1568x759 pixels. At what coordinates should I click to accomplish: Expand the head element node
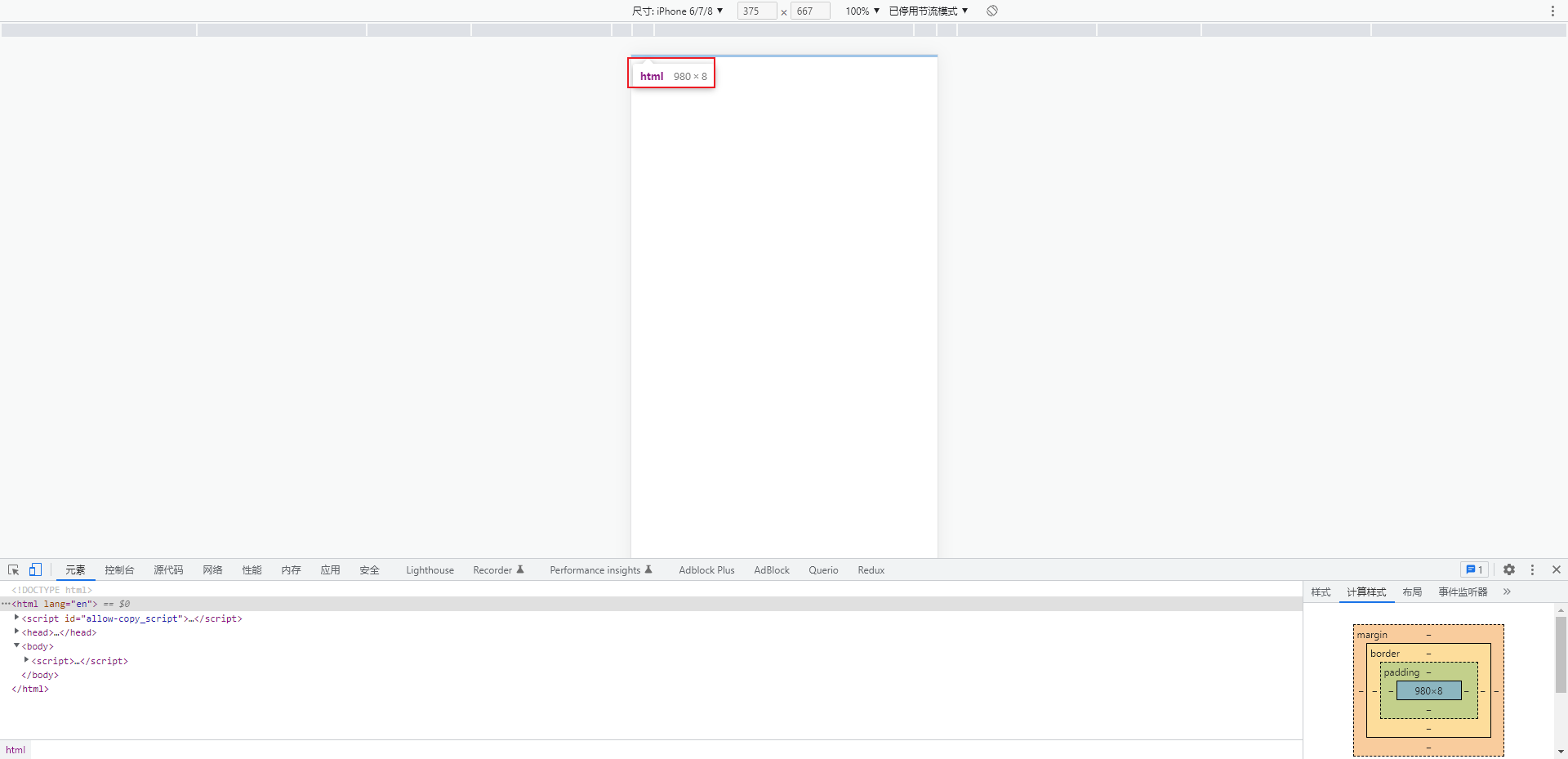(16, 632)
